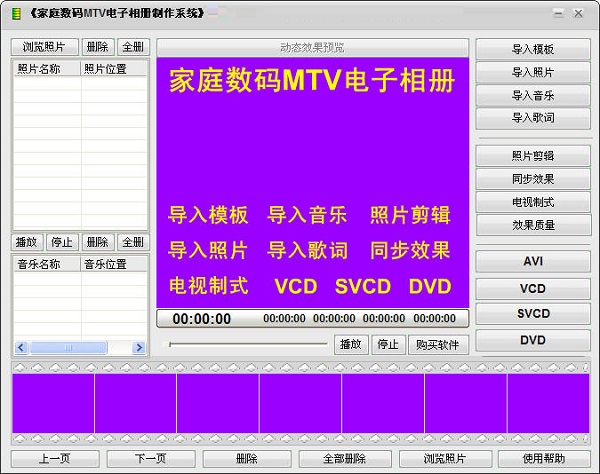Open 购买软件 to buy the software

pyautogui.click(x=438, y=345)
